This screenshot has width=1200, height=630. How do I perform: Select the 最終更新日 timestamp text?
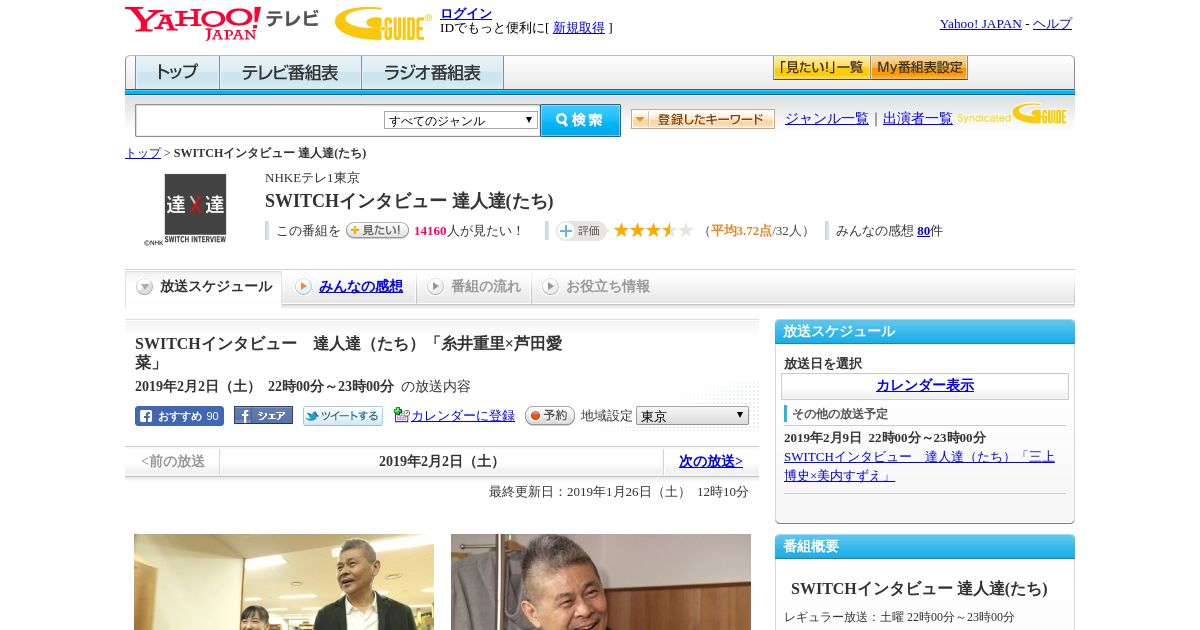(x=619, y=492)
